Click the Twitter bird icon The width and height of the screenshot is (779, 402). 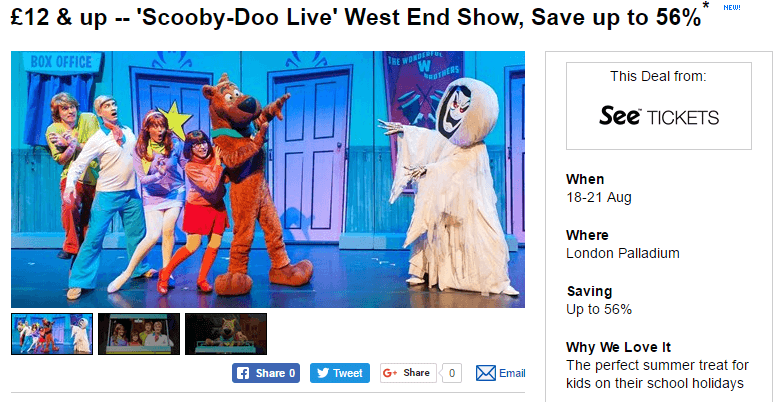[x=323, y=373]
